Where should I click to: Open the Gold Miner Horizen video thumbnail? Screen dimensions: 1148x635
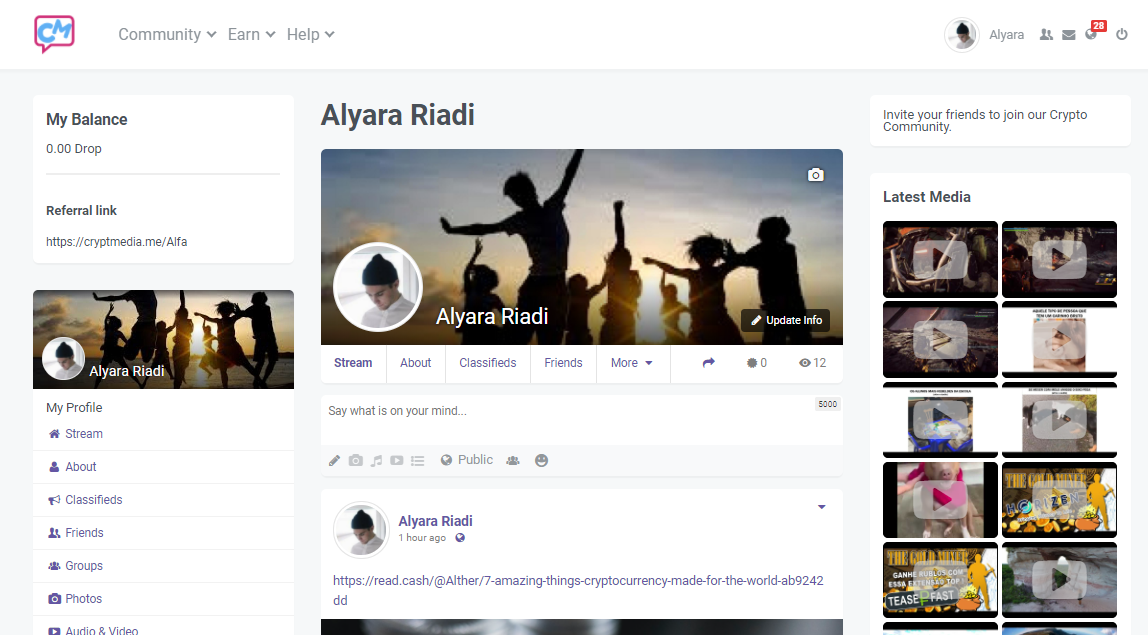(1059, 500)
